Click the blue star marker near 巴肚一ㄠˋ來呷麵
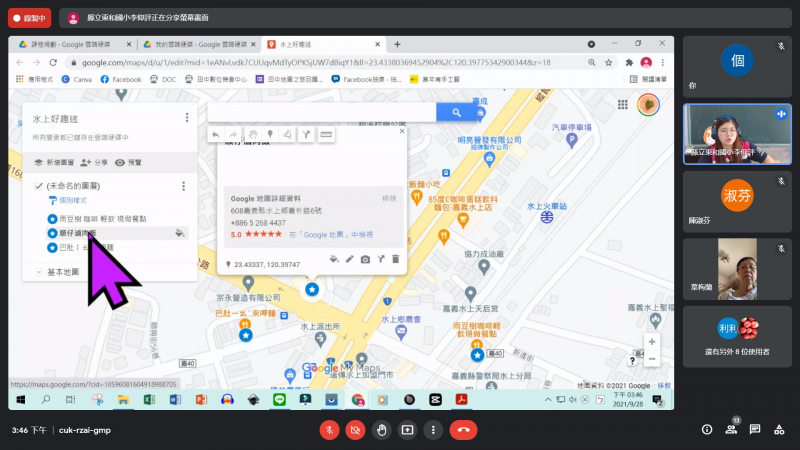 (246, 335)
